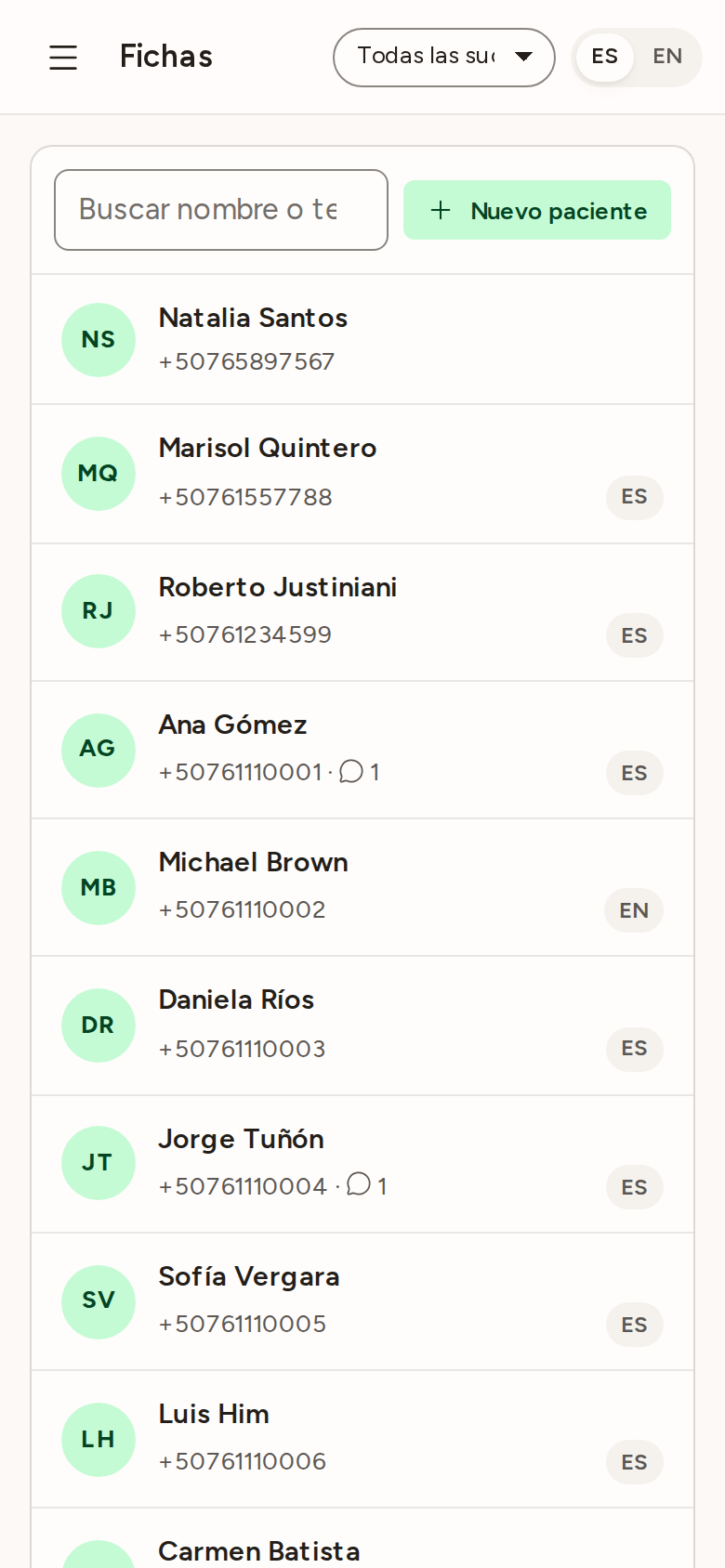Select Luis Him from the patient list
This screenshot has height=1568, width=725.
pyautogui.click(x=362, y=1439)
